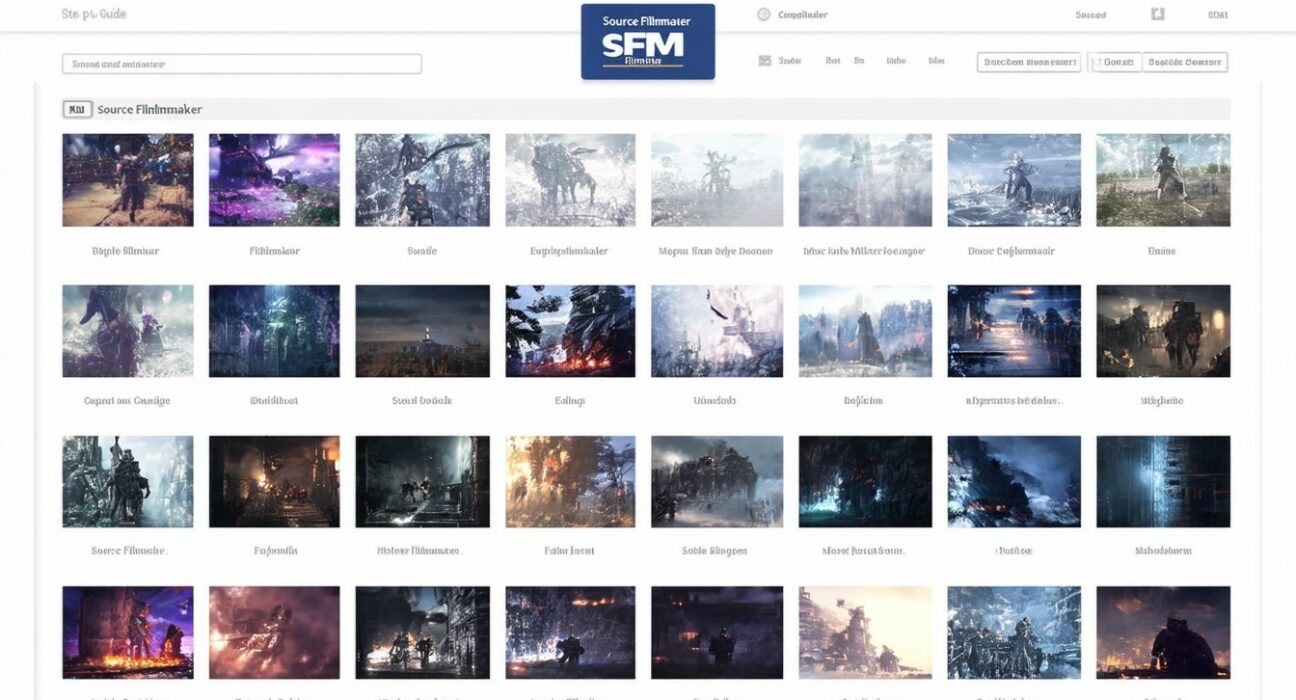Open the top-left header guide link

[x=94, y=15]
